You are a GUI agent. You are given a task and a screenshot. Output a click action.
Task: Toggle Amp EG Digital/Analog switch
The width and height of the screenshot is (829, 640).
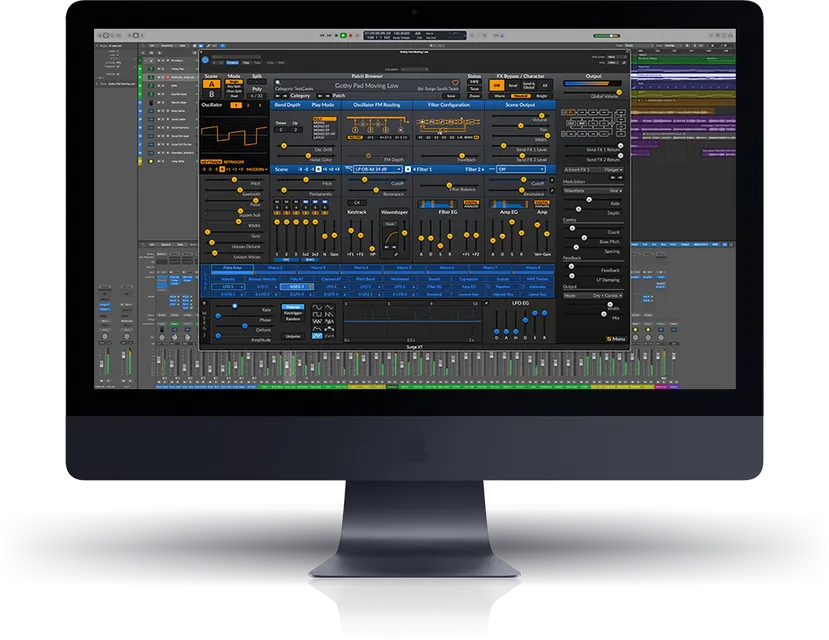click(542, 204)
